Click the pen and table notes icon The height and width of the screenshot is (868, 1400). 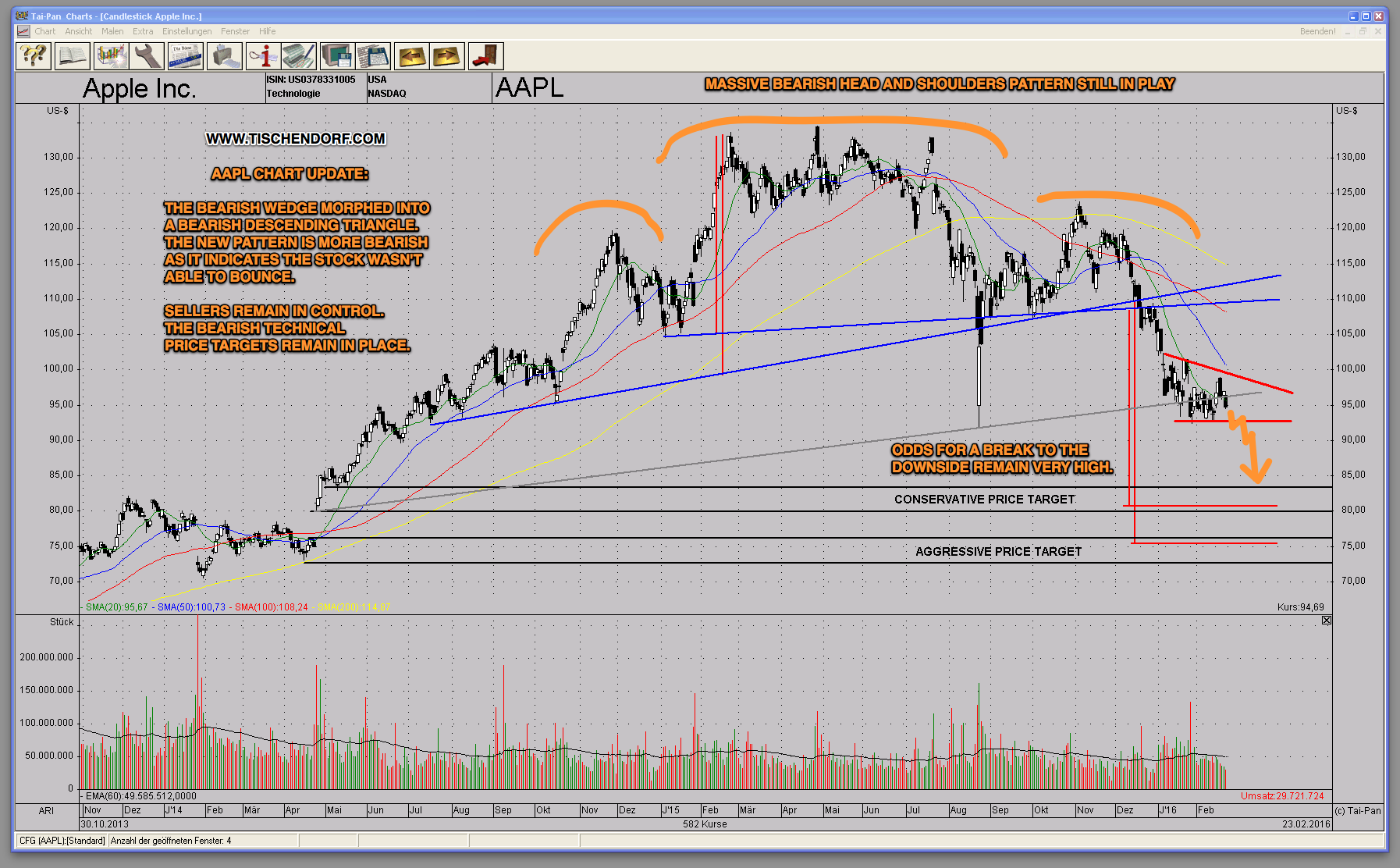pos(299,56)
